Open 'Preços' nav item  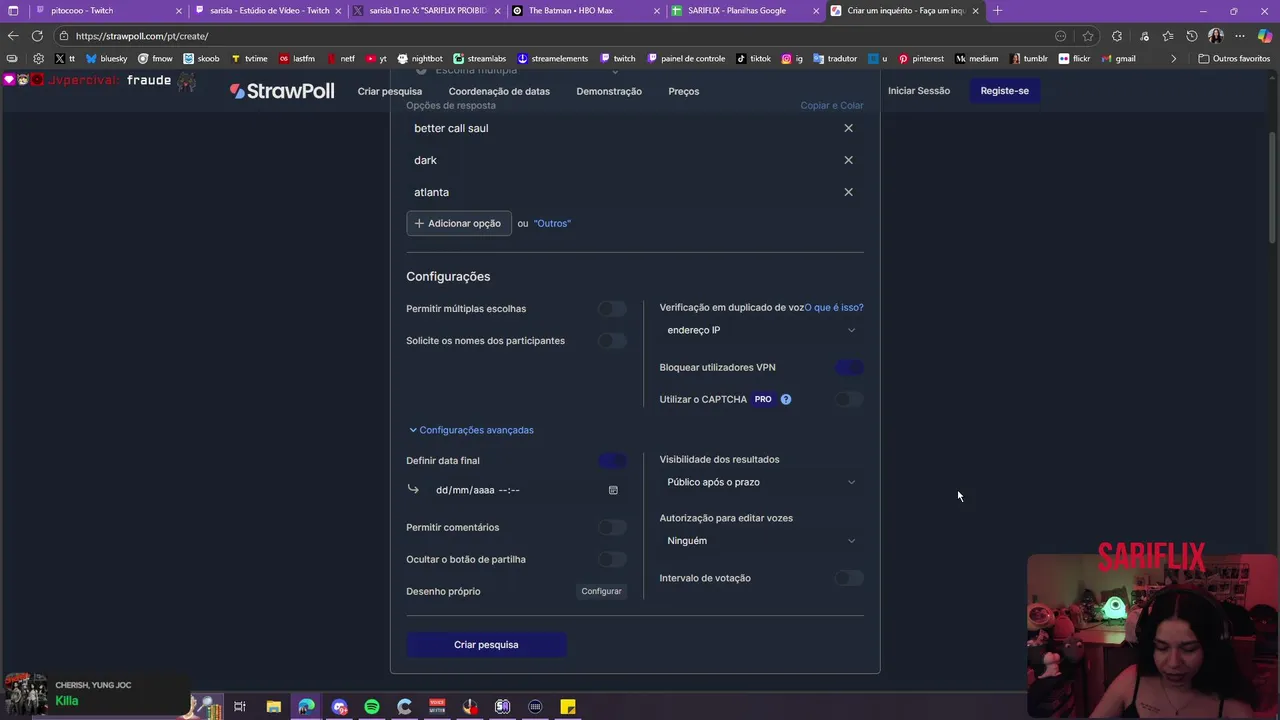[x=684, y=91]
